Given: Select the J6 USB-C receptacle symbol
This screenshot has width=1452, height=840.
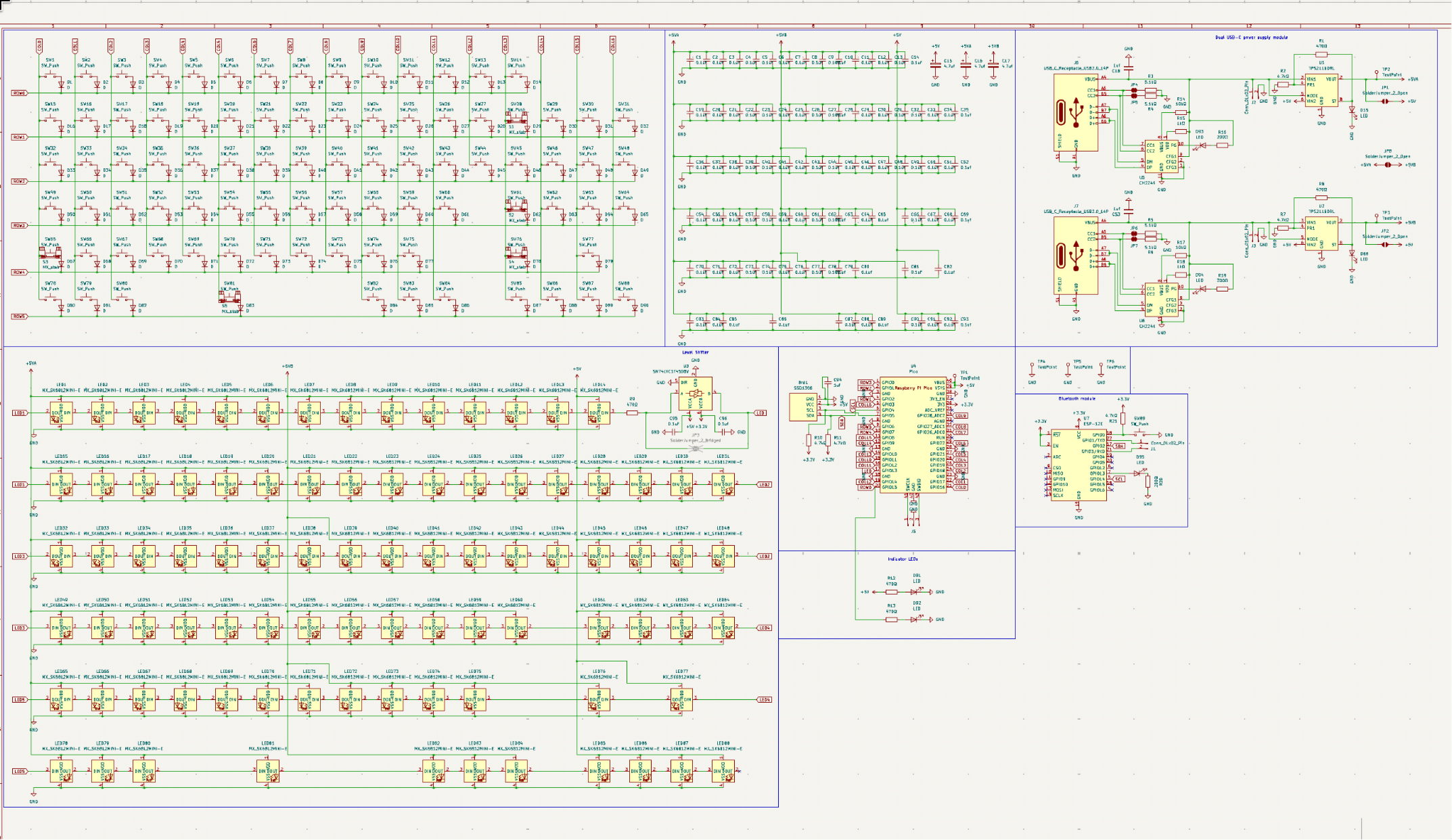Looking at the screenshot, I should pos(1075,112).
